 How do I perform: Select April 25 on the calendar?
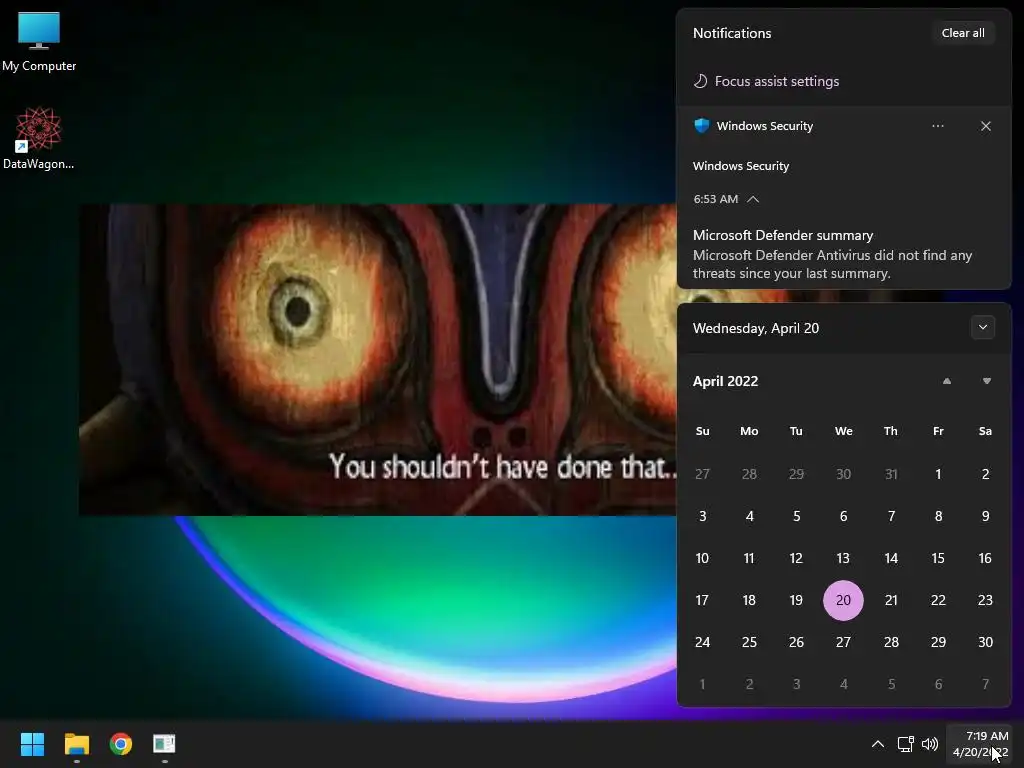tap(749, 642)
